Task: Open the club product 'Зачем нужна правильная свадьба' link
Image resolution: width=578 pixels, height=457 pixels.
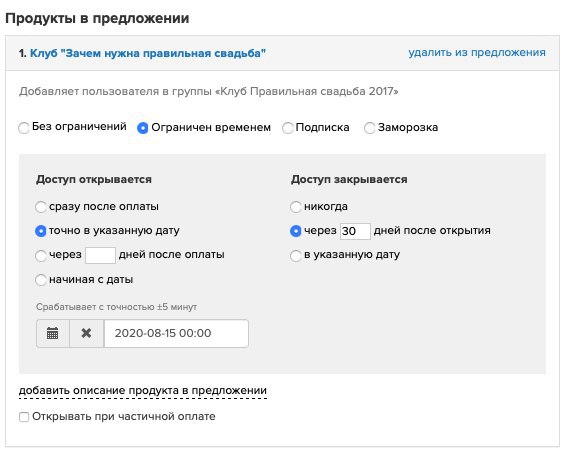Action: [x=147, y=53]
